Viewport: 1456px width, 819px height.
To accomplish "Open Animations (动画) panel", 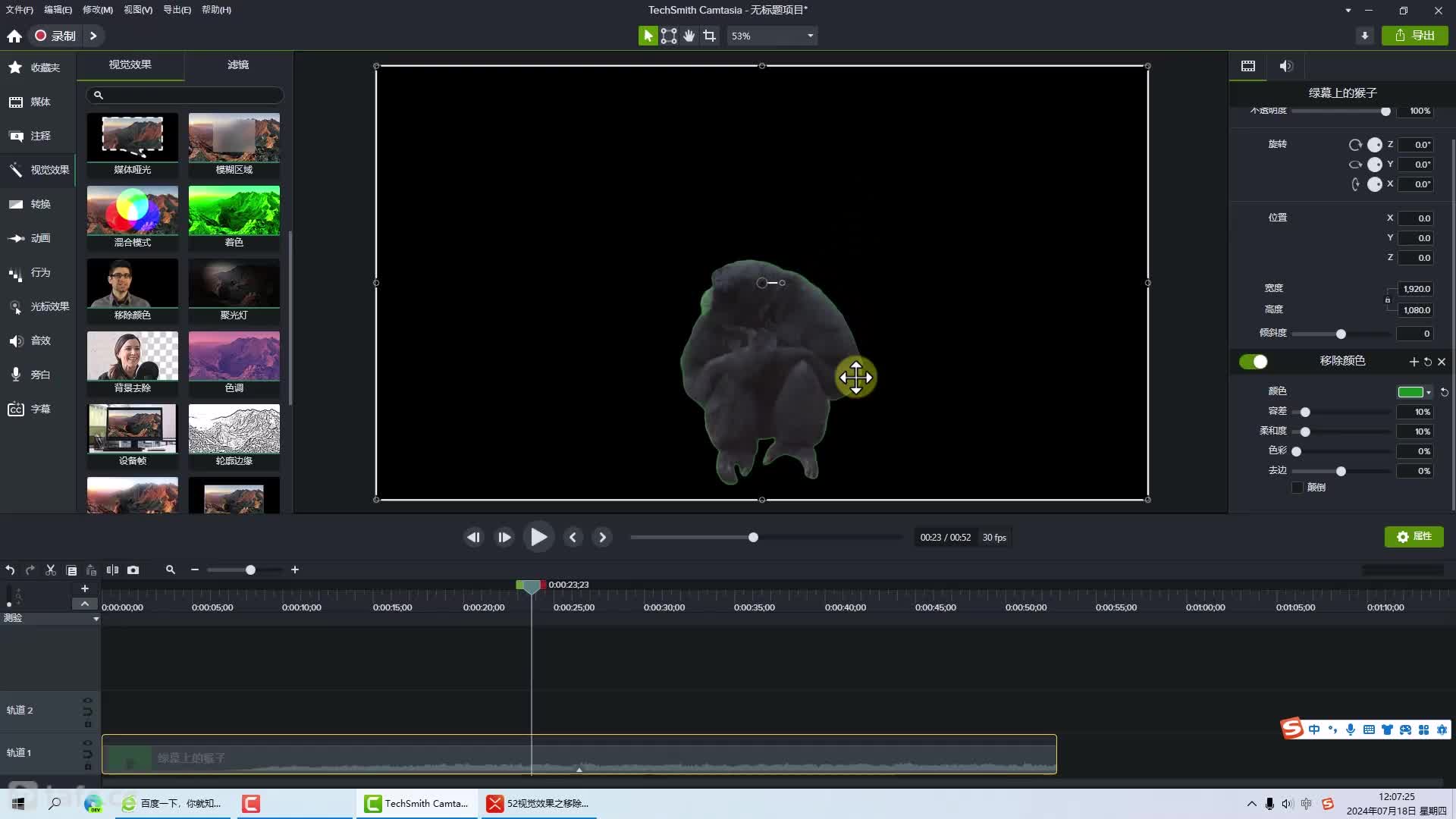I will (38, 238).
